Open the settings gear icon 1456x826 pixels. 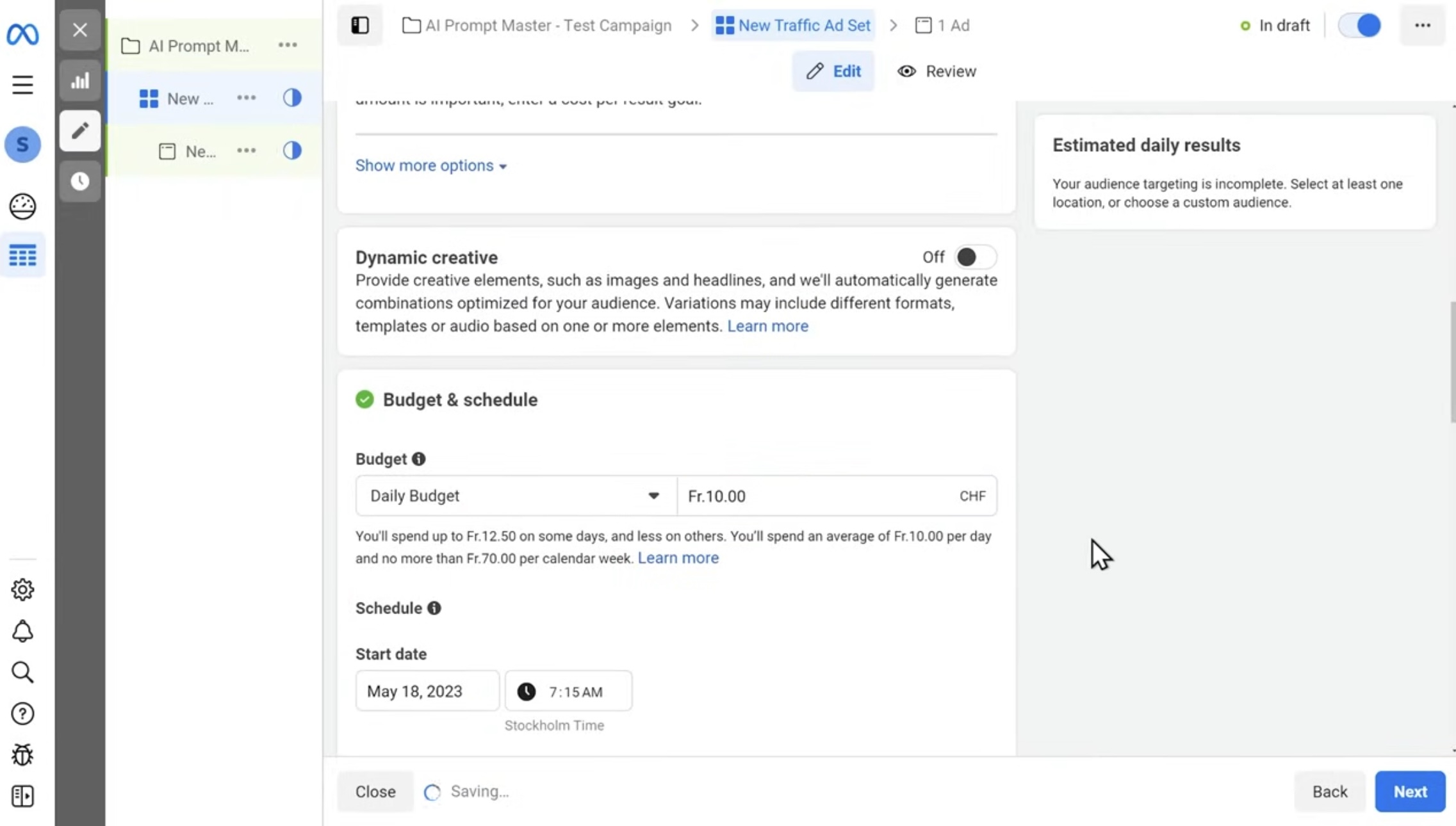pos(22,590)
